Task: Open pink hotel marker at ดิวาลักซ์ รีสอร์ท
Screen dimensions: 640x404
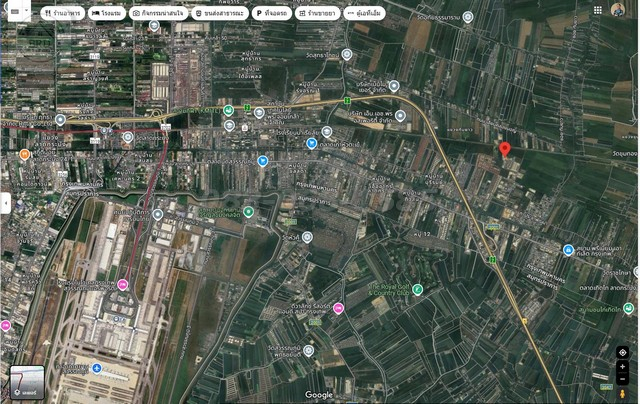Action: click(338, 308)
